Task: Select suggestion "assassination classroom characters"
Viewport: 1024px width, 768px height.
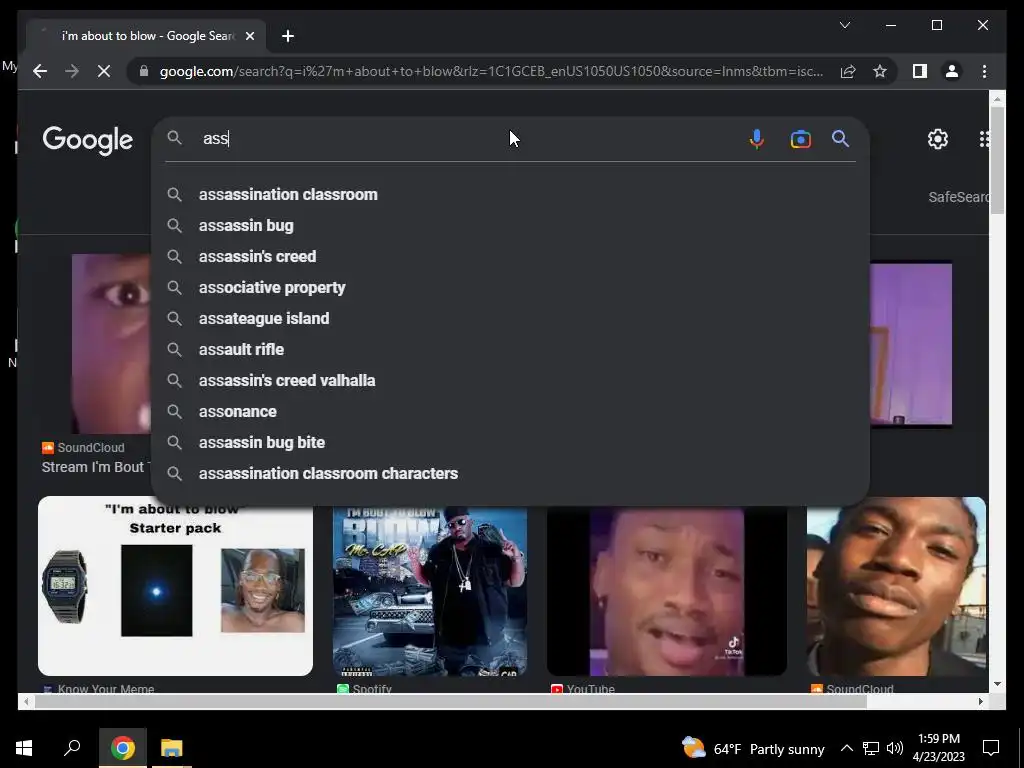Action: pyautogui.click(x=510, y=473)
